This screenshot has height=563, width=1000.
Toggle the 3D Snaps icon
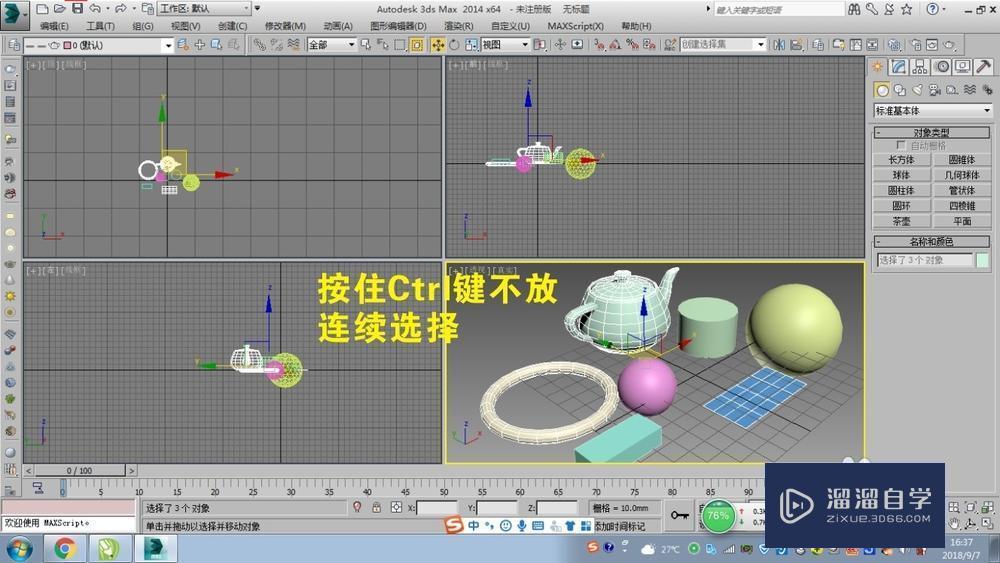tap(599, 45)
